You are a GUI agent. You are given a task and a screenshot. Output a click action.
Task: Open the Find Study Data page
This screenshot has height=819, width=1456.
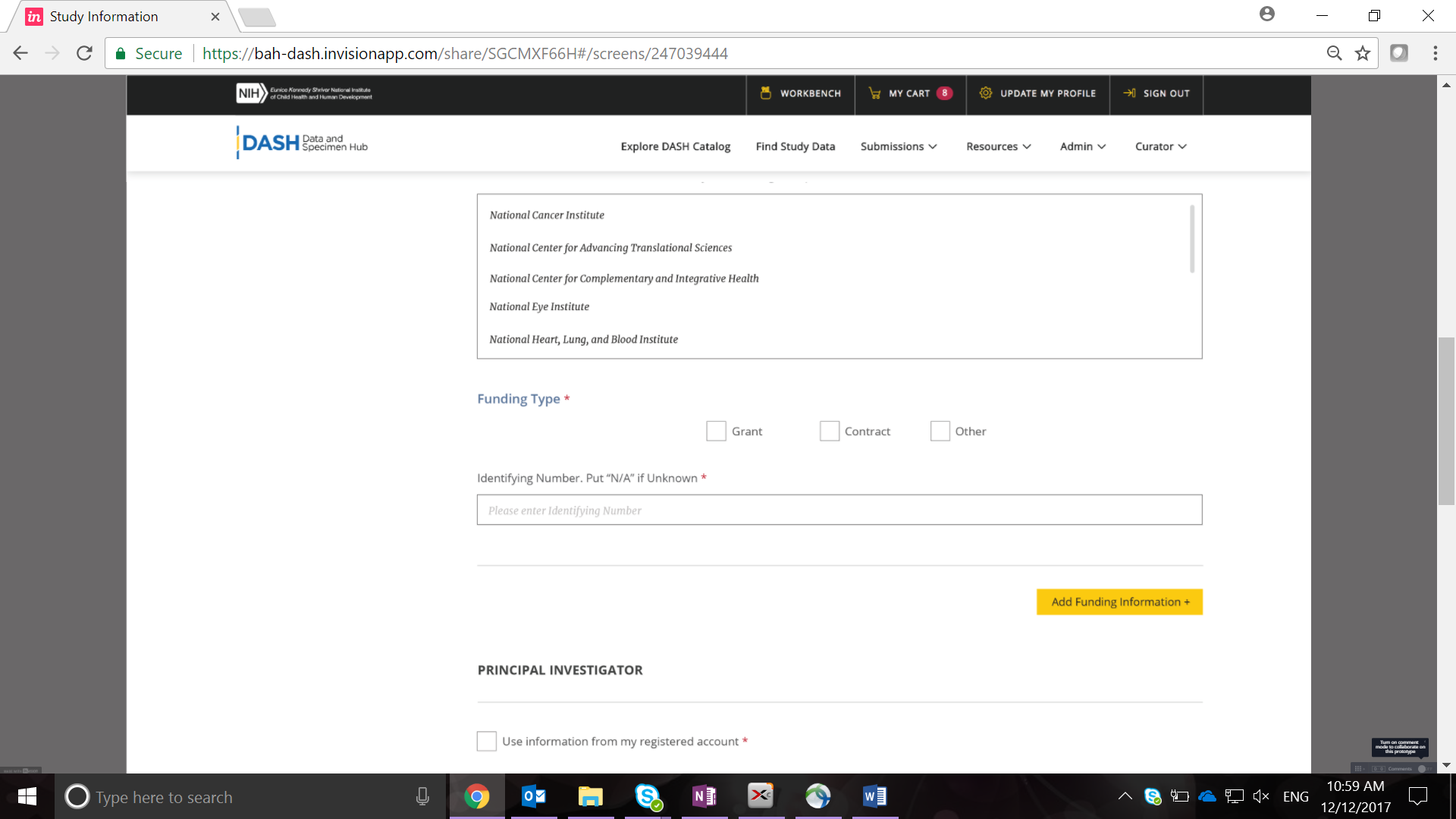click(795, 146)
